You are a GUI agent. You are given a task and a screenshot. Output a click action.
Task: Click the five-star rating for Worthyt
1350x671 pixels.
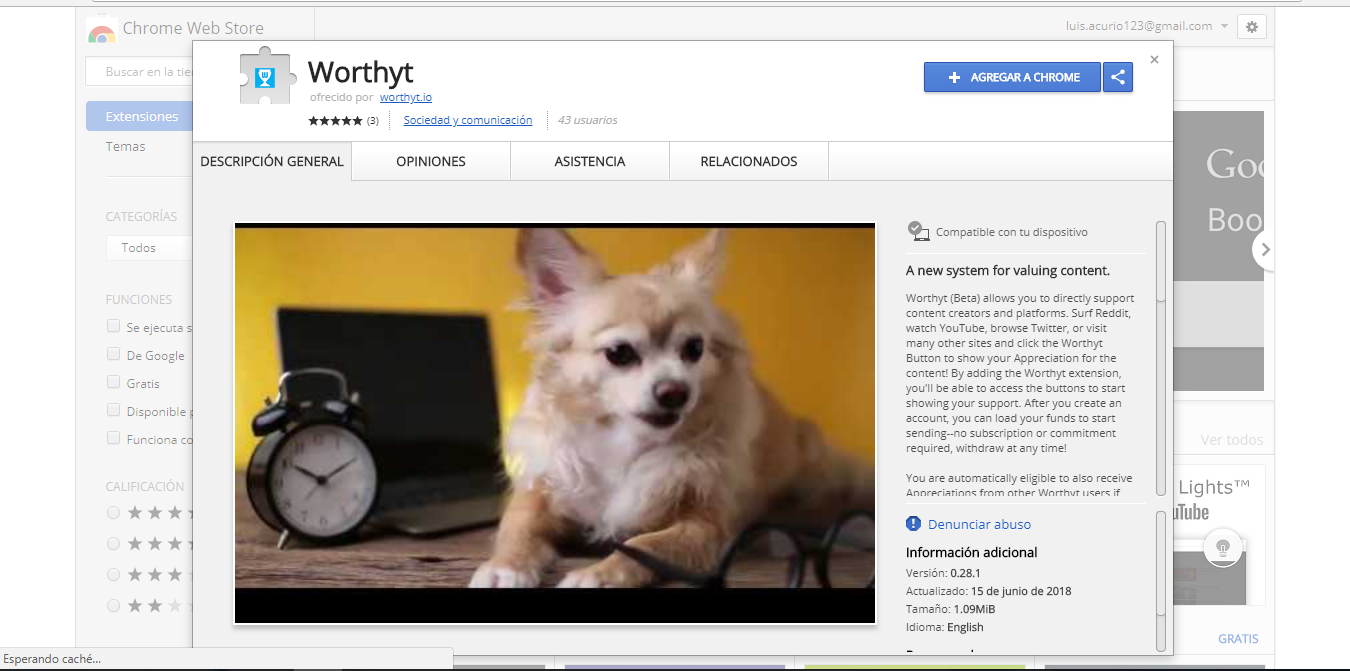(335, 120)
